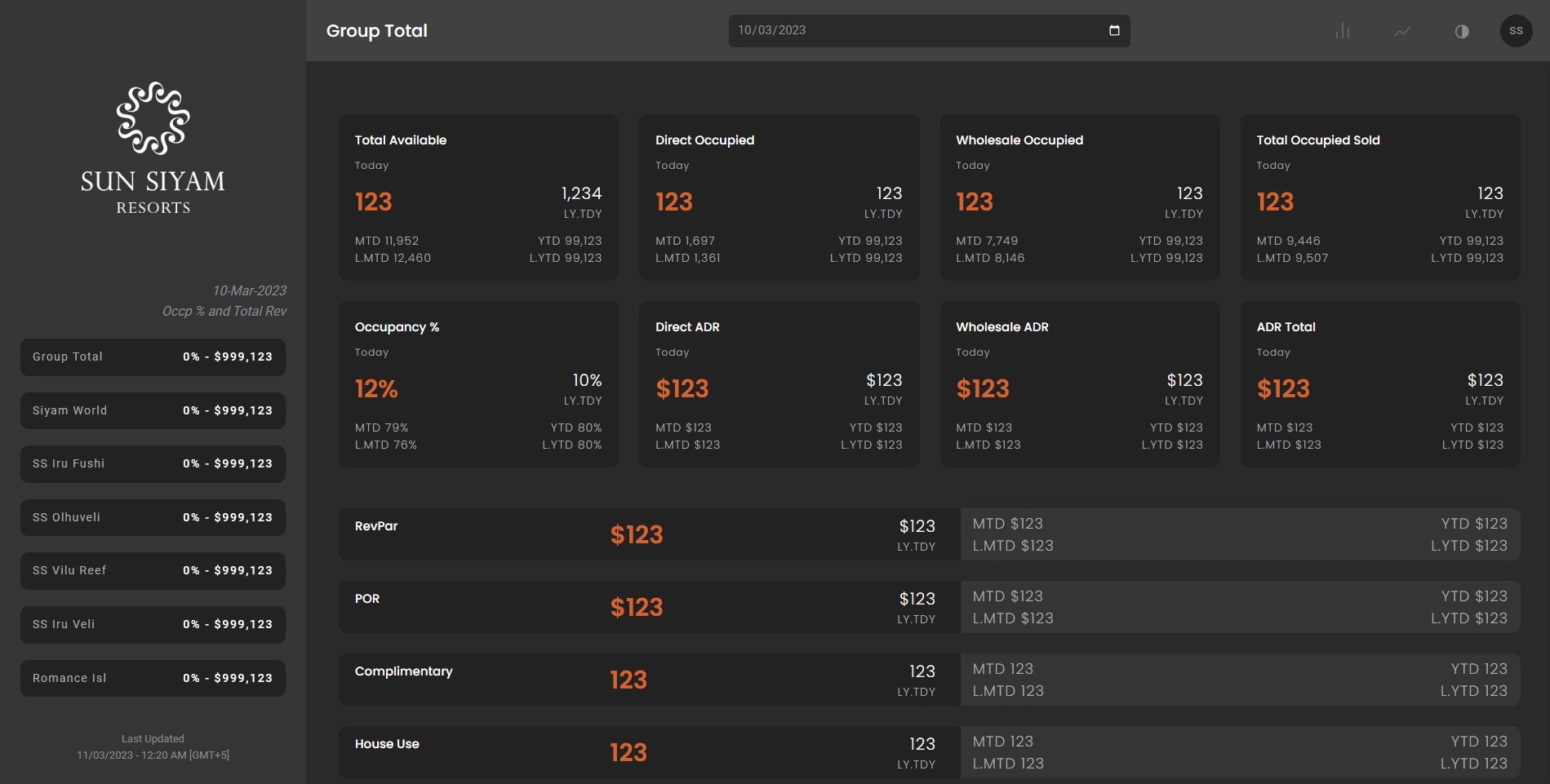Open the Occupancy % card
The width and height of the screenshot is (1550, 784).
coord(478,384)
